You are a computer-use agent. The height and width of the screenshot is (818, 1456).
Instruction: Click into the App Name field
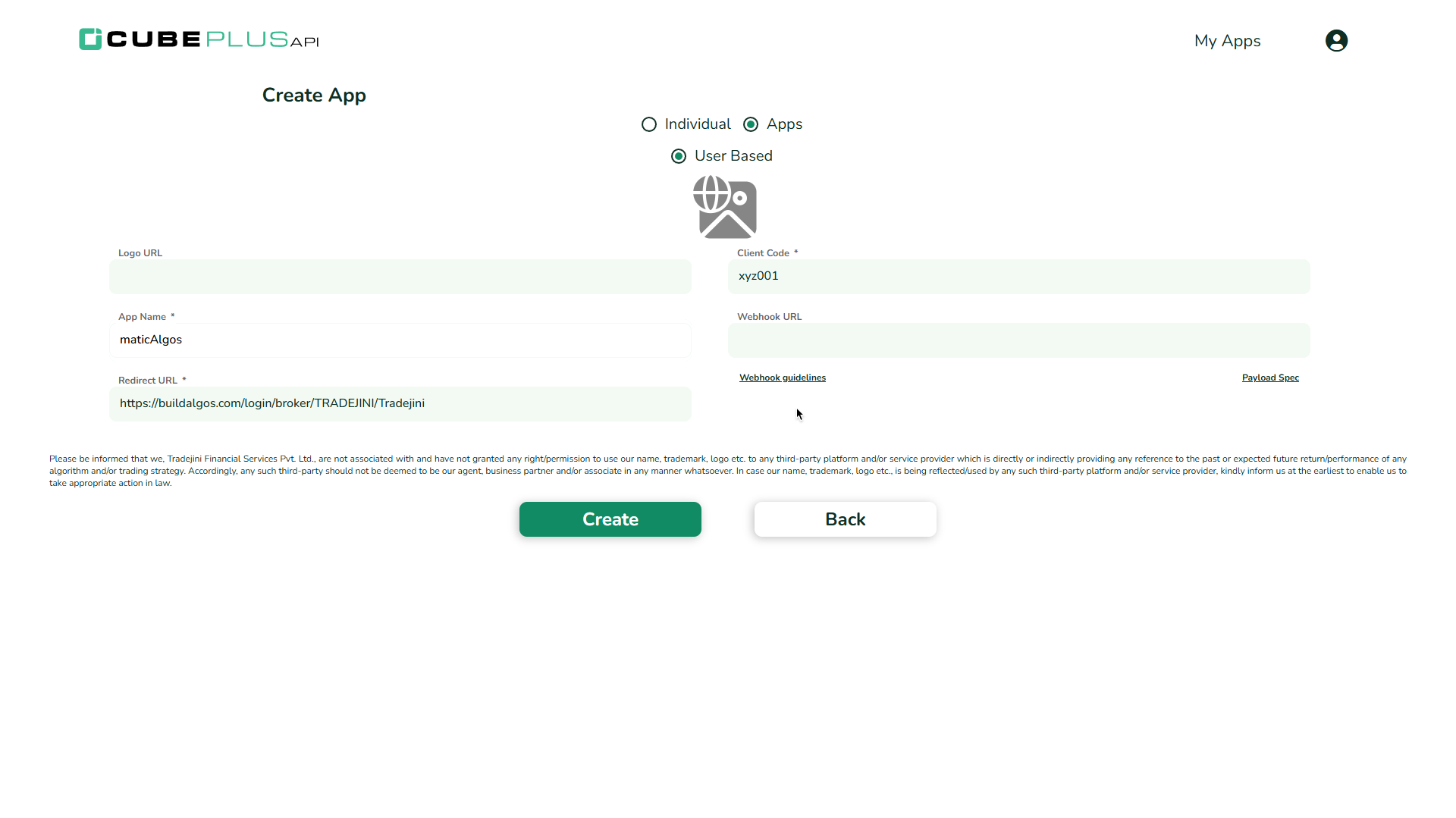400,340
